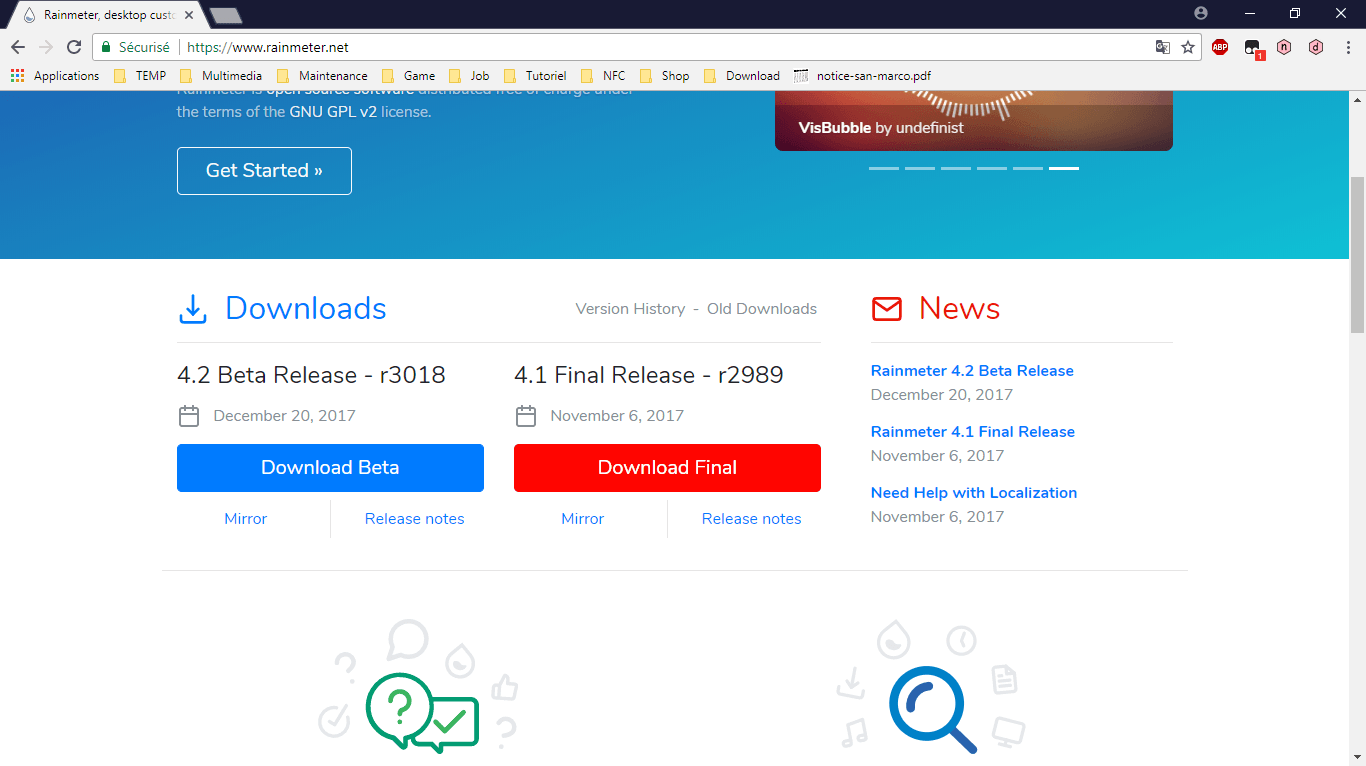1366x766 pixels.
Task: Open the Adblock Plus extension icon
Action: coord(1220,47)
